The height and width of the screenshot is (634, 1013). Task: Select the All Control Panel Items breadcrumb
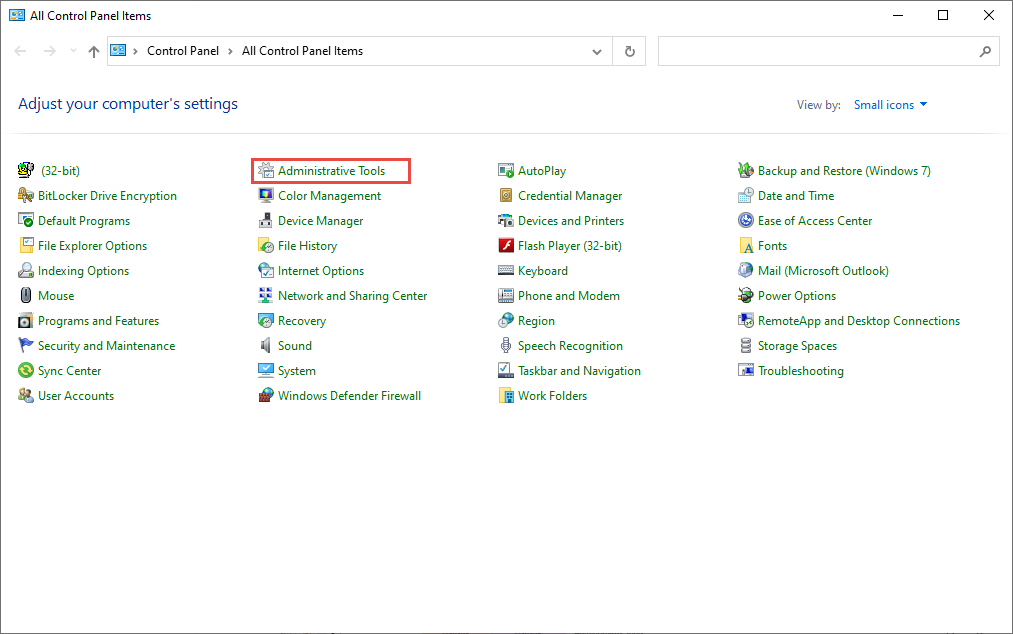(302, 51)
